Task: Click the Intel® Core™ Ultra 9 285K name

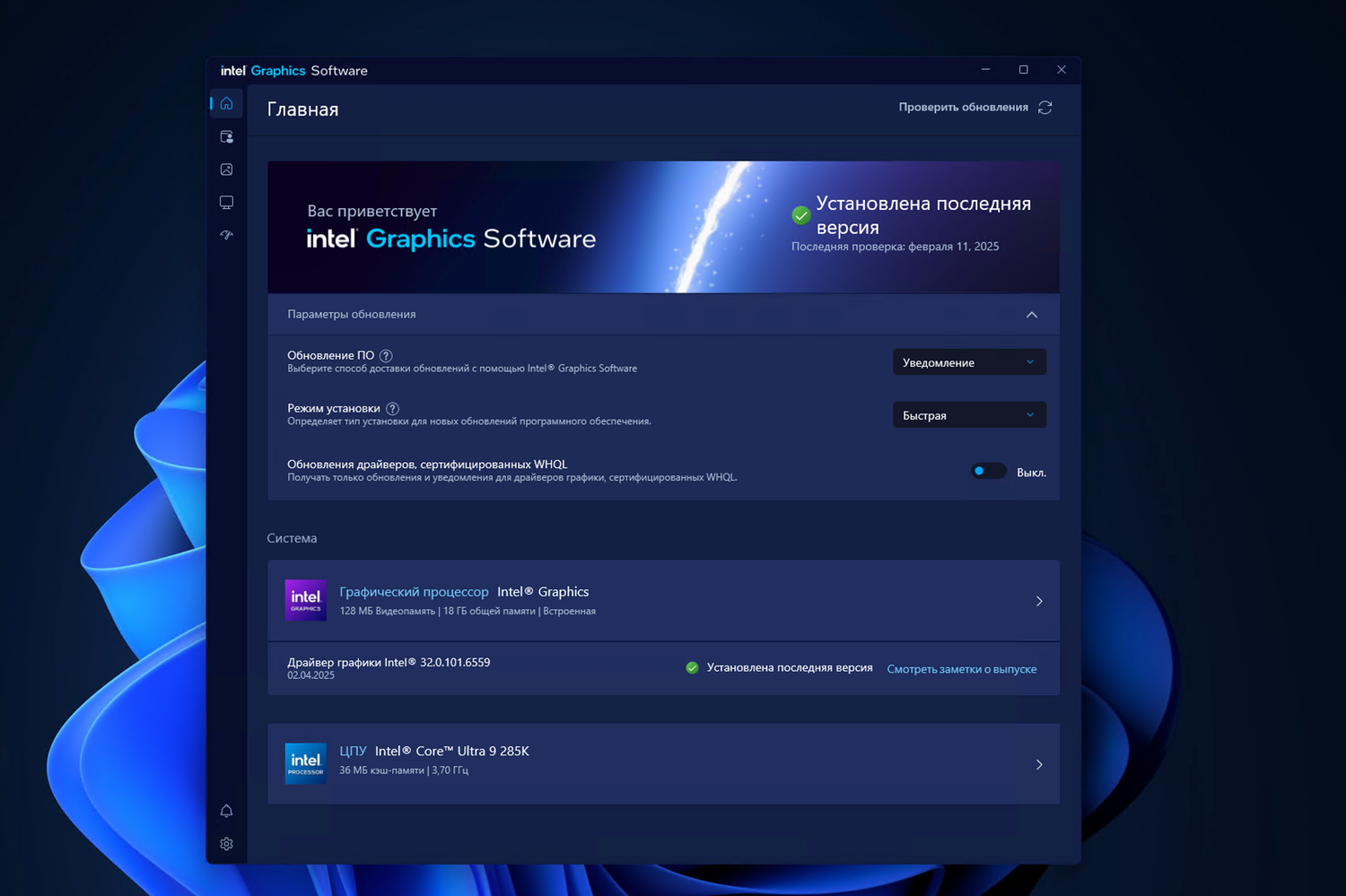Action: coord(452,752)
